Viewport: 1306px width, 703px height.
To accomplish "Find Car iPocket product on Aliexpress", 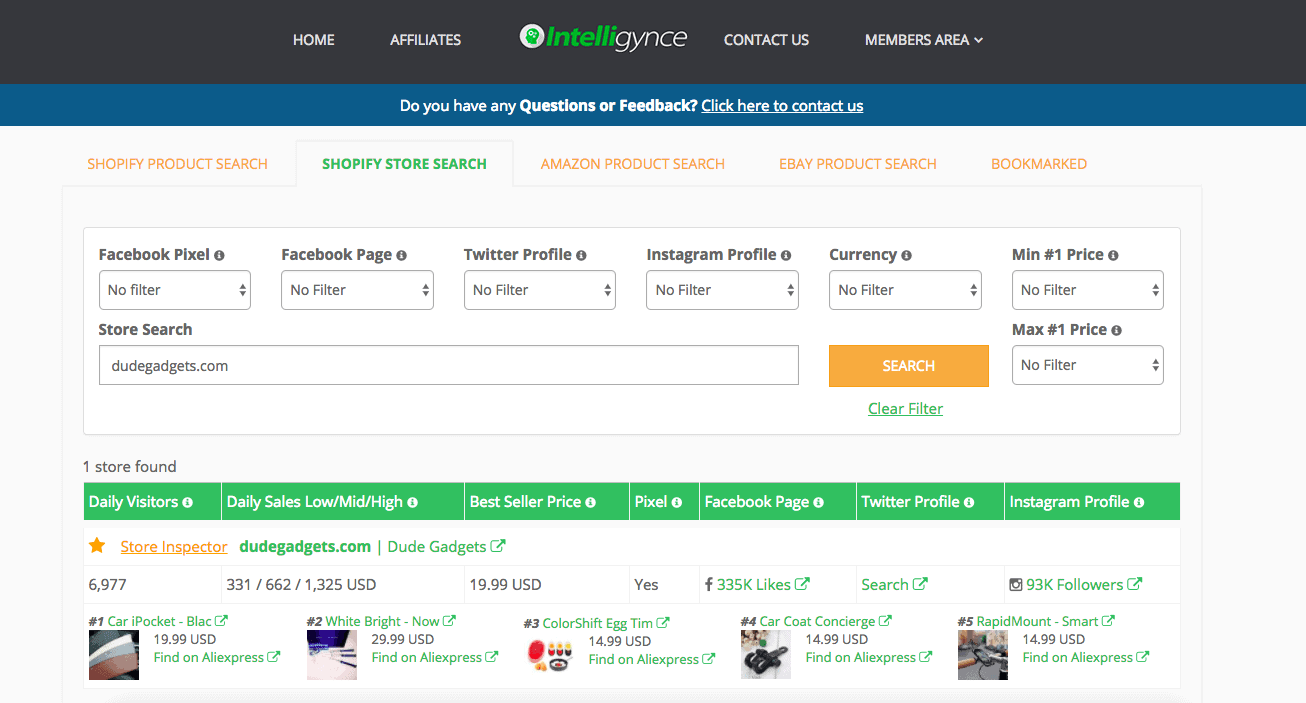I will pyautogui.click(x=216, y=657).
